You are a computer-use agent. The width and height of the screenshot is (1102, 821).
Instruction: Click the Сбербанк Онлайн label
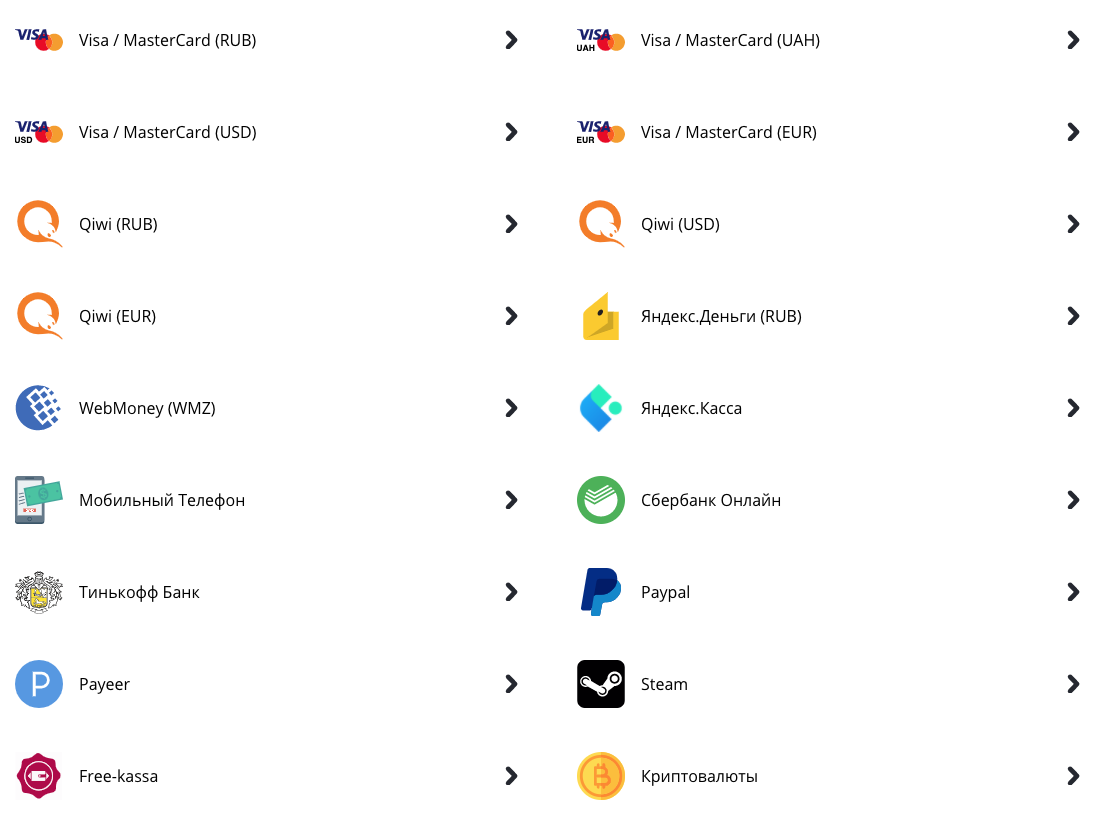[711, 500]
